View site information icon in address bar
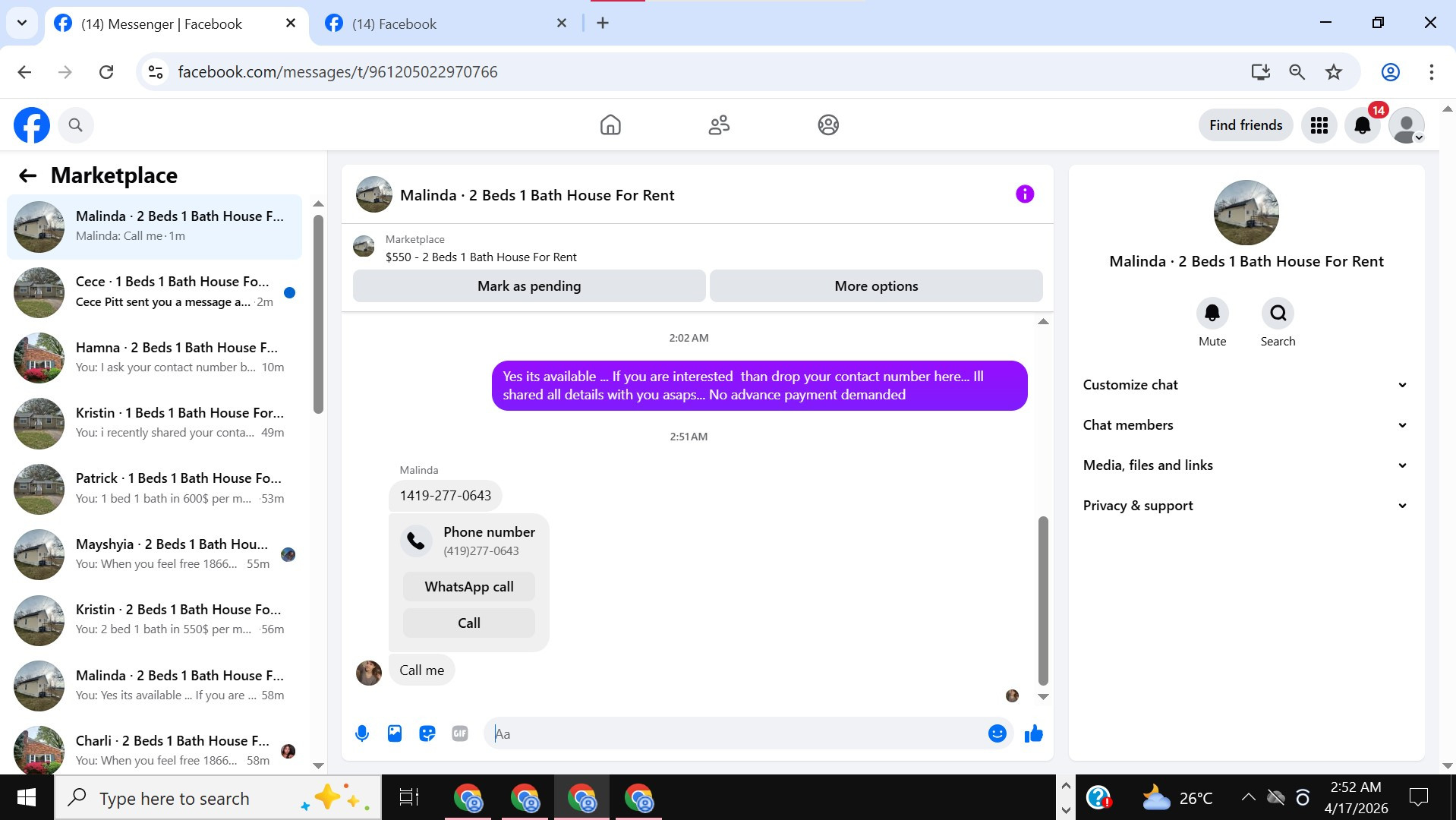Image resolution: width=1456 pixels, height=820 pixels. [x=156, y=72]
